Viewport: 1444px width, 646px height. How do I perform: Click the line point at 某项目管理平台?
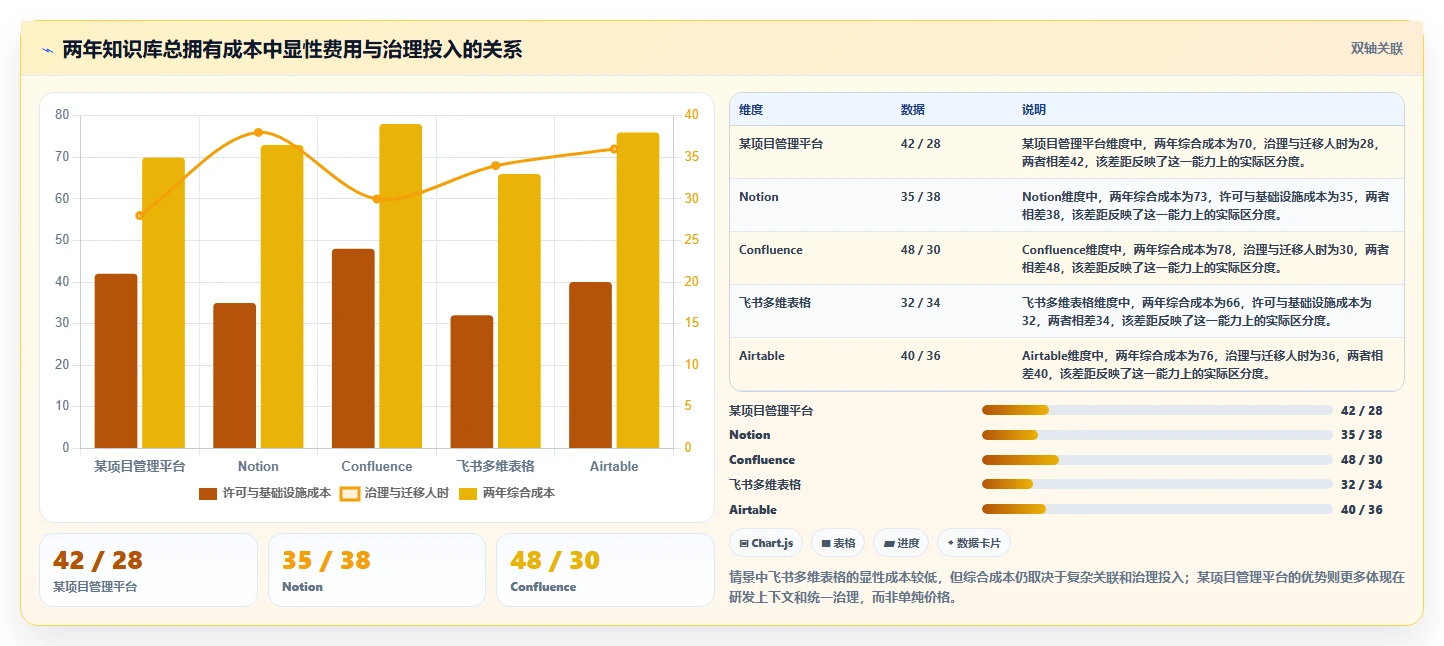click(x=140, y=215)
